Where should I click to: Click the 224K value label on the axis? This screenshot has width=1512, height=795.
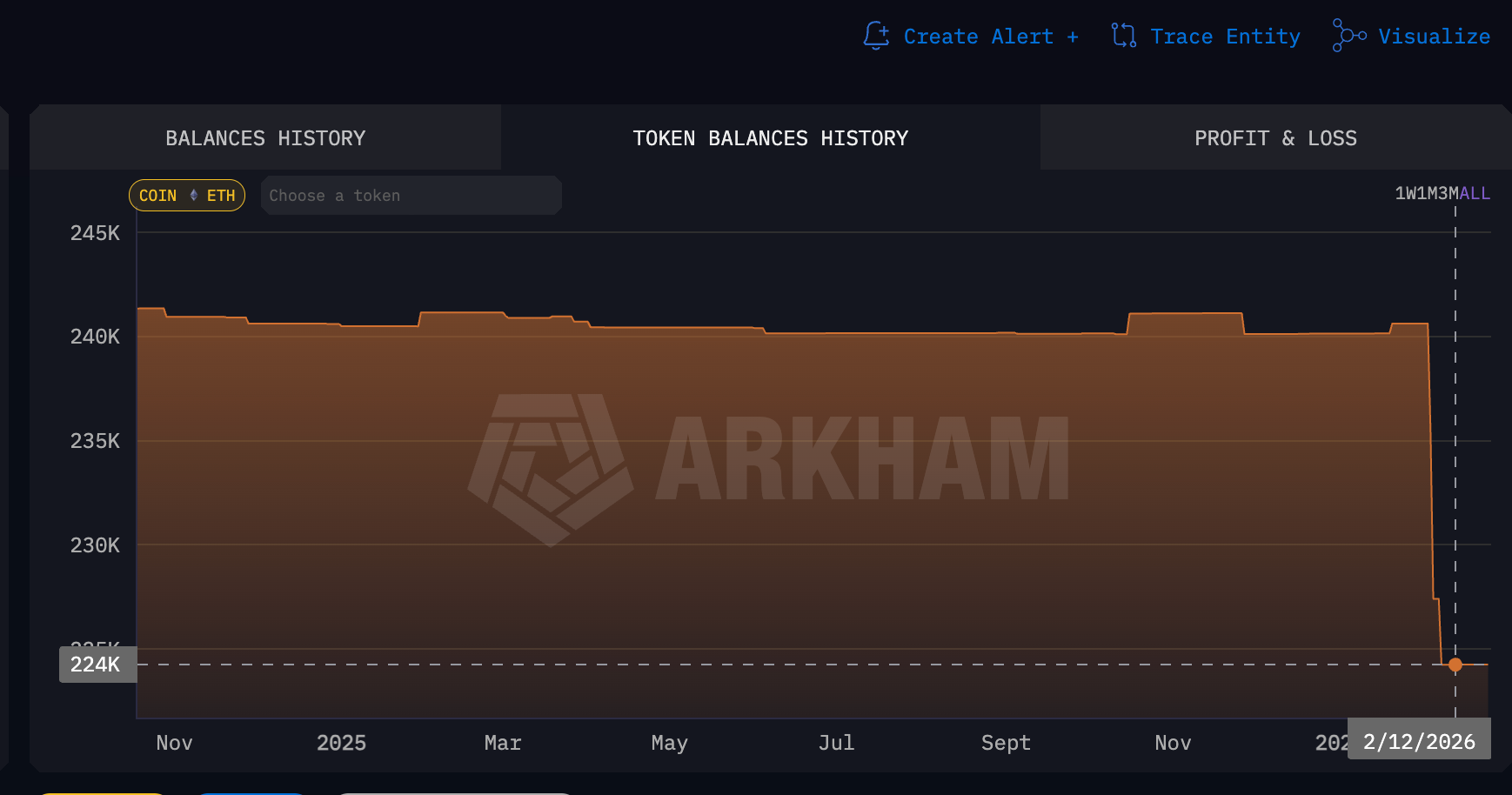point(97,665)
